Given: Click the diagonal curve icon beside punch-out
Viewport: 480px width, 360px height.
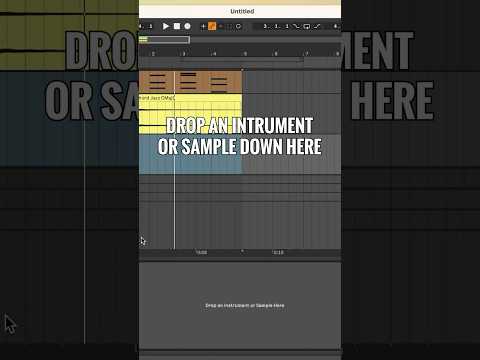Looking at the screenshot, I should coord(317,26).
